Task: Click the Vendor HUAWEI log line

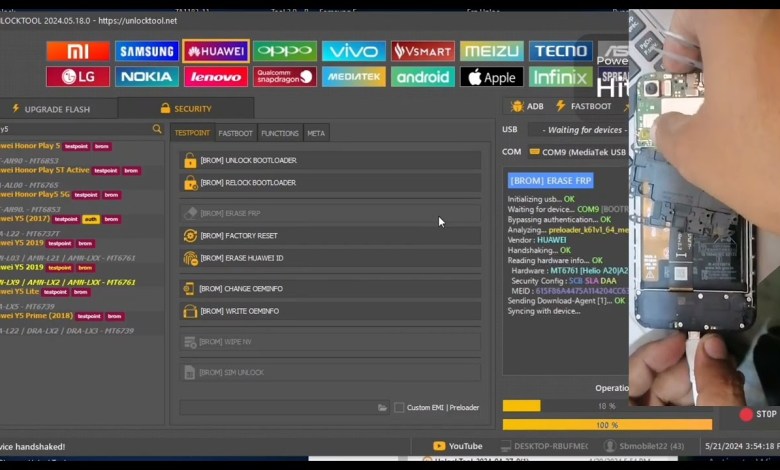Action: click(537, 240)
